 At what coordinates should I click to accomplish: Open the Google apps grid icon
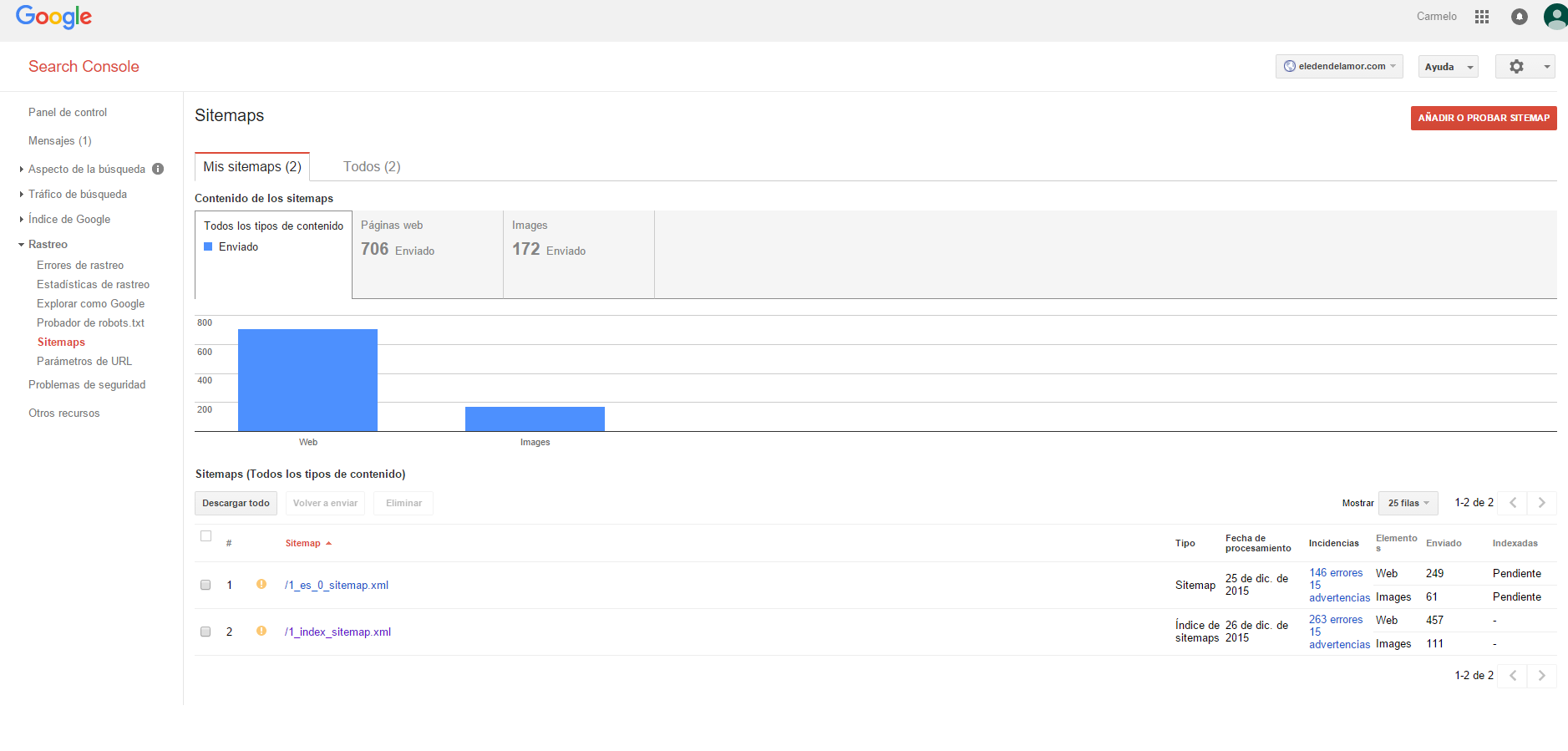click(x=1482, y=17)
